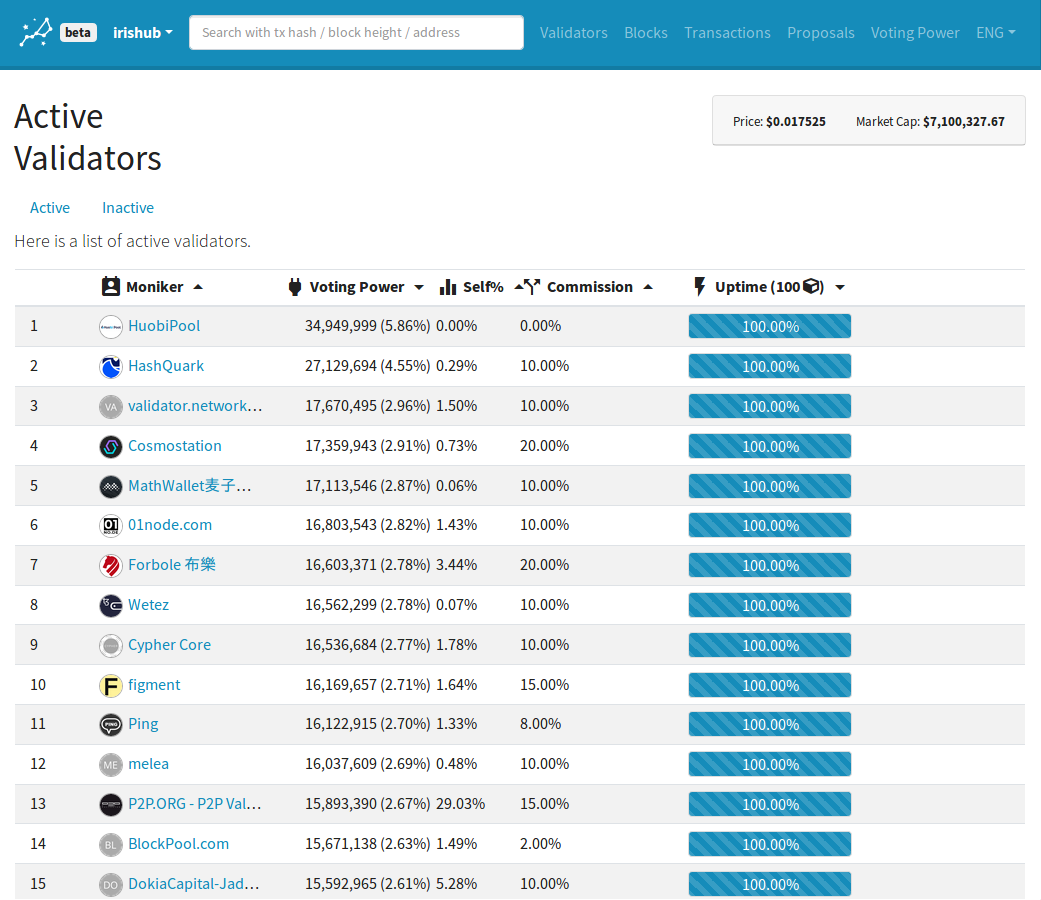Screen dimensions: 1041x900
Task: Click the Self% bar chart icon
Action: pyautogui.click(x=448, y=287)
